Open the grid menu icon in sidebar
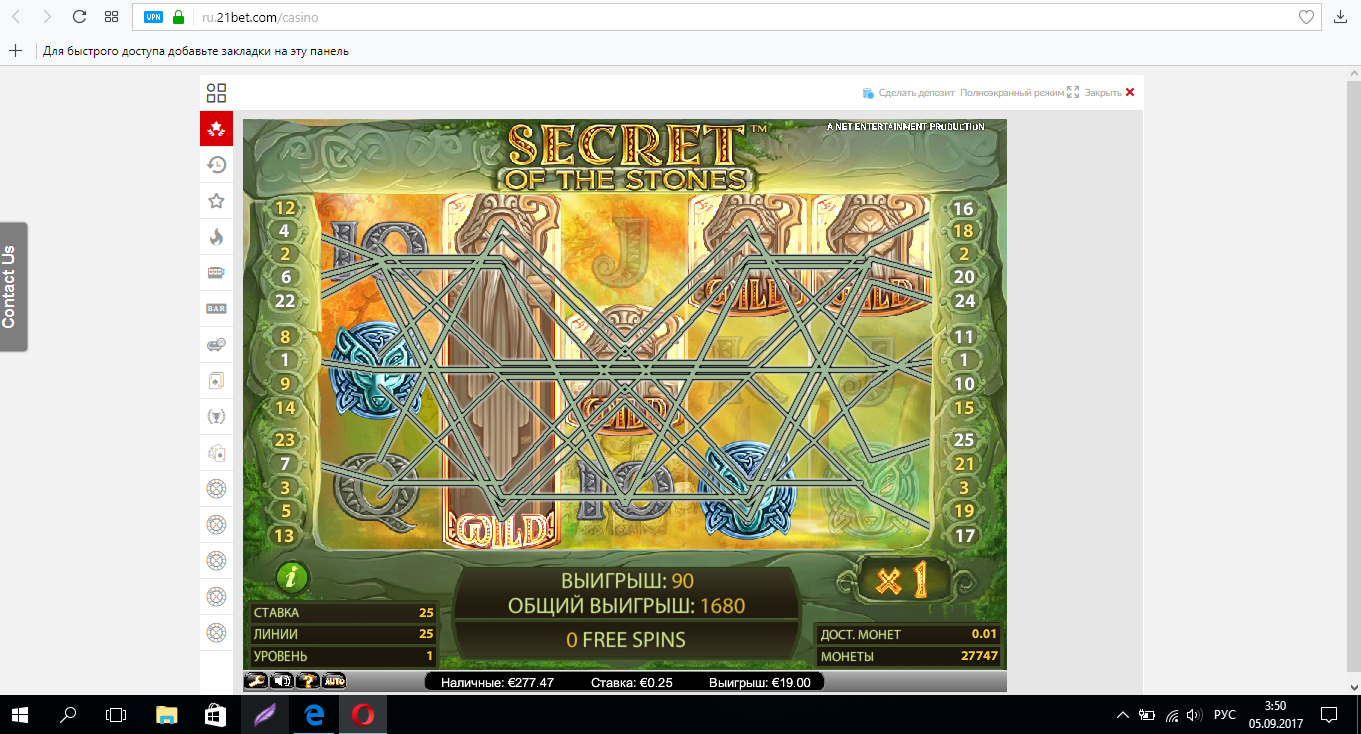The image size is (1361, 734). pos(216,93)
